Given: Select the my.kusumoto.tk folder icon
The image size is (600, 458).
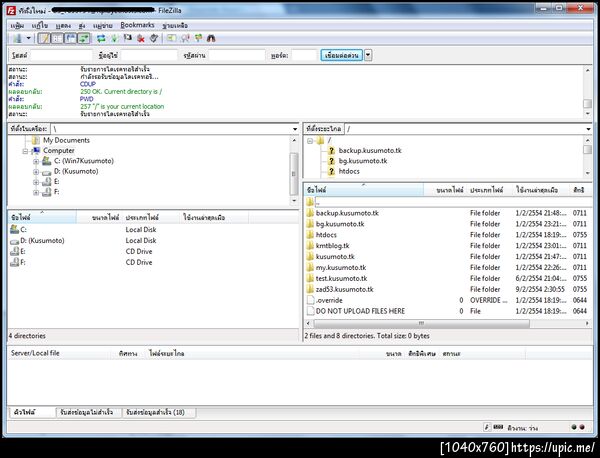Looking at the screenshot, I should click(x=310, y=267).
